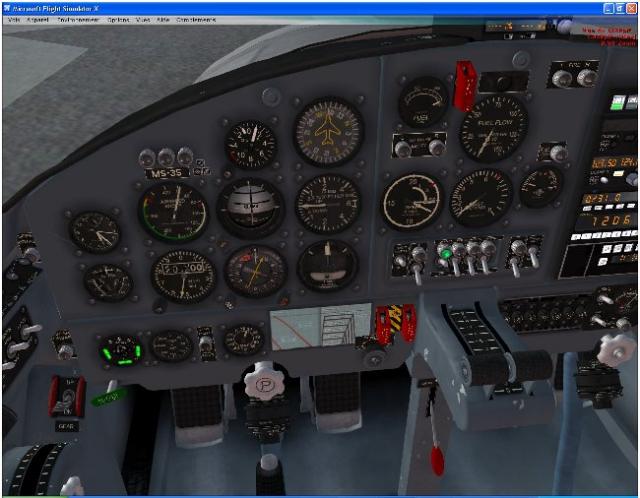640x498 pixels.
Task: Flip the toggle switch left of gear indicator lights
Action: pos(65,349)
